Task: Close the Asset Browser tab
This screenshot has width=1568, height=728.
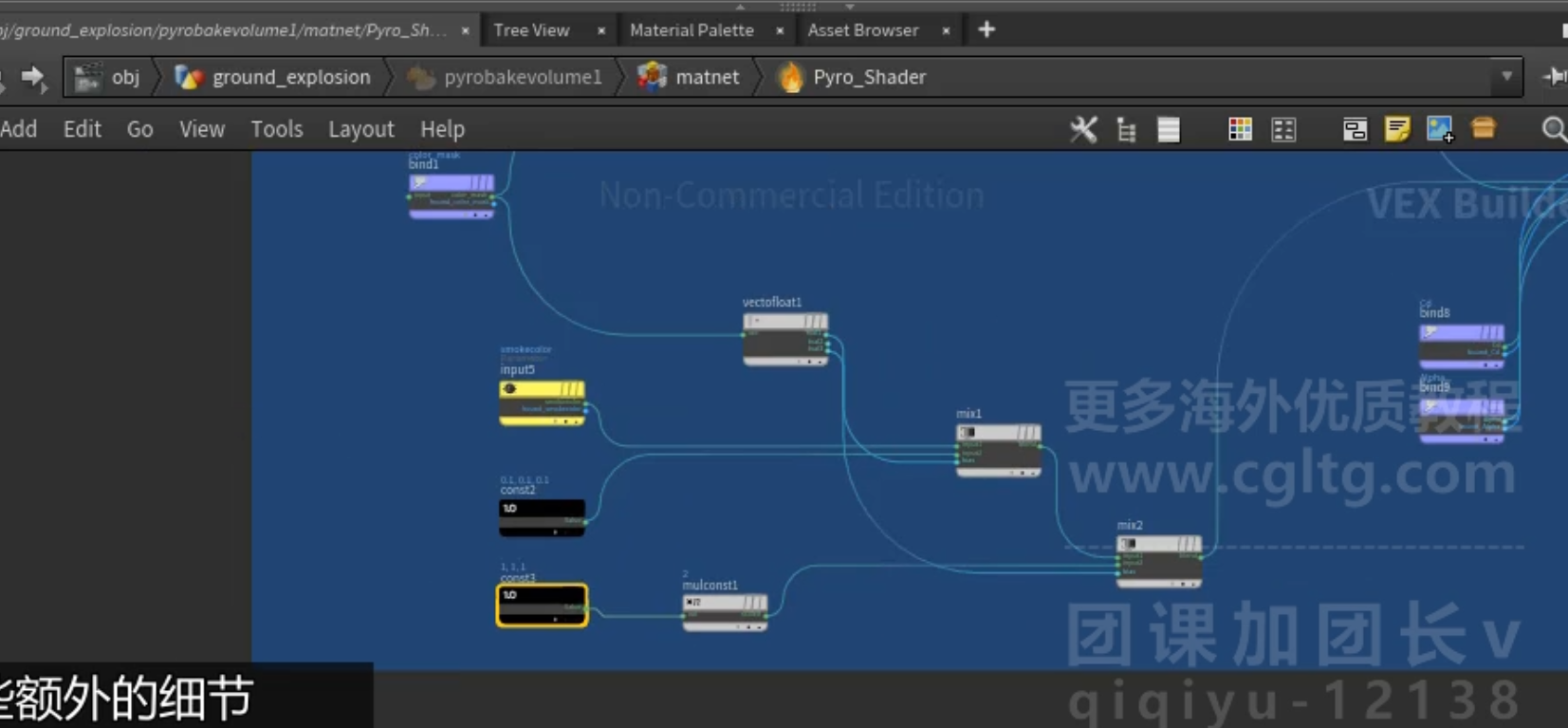Action: [x=946, y=30]
